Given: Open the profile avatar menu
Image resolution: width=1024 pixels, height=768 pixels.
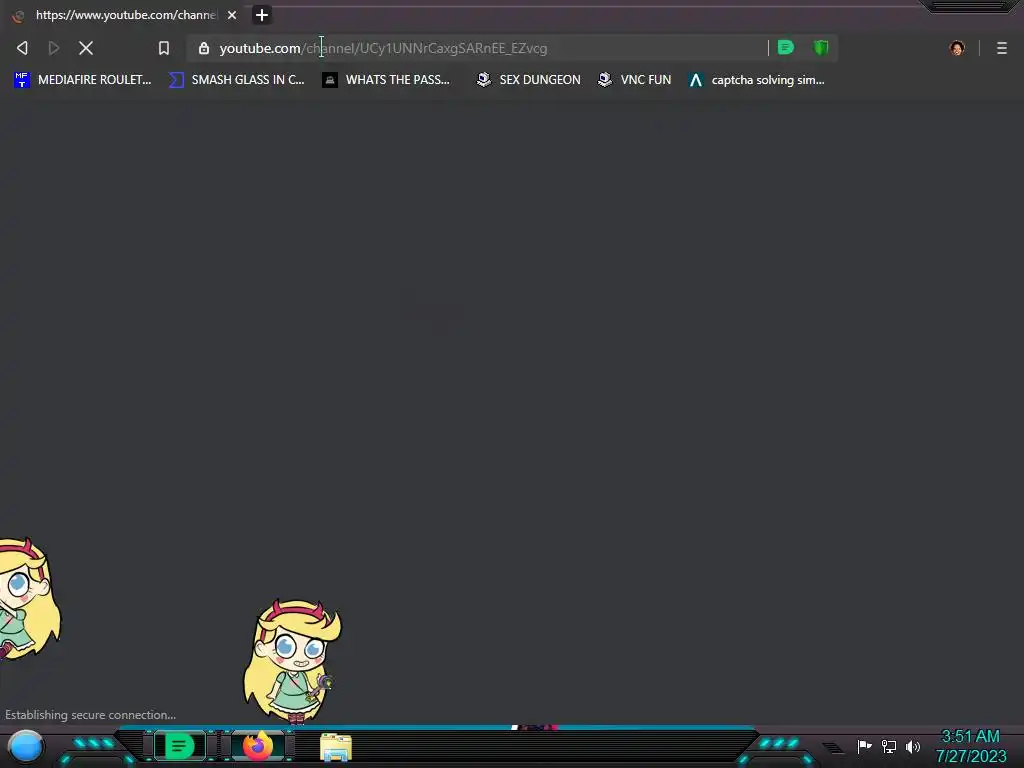Looking at the screenshot, I should tap(957, 48).
